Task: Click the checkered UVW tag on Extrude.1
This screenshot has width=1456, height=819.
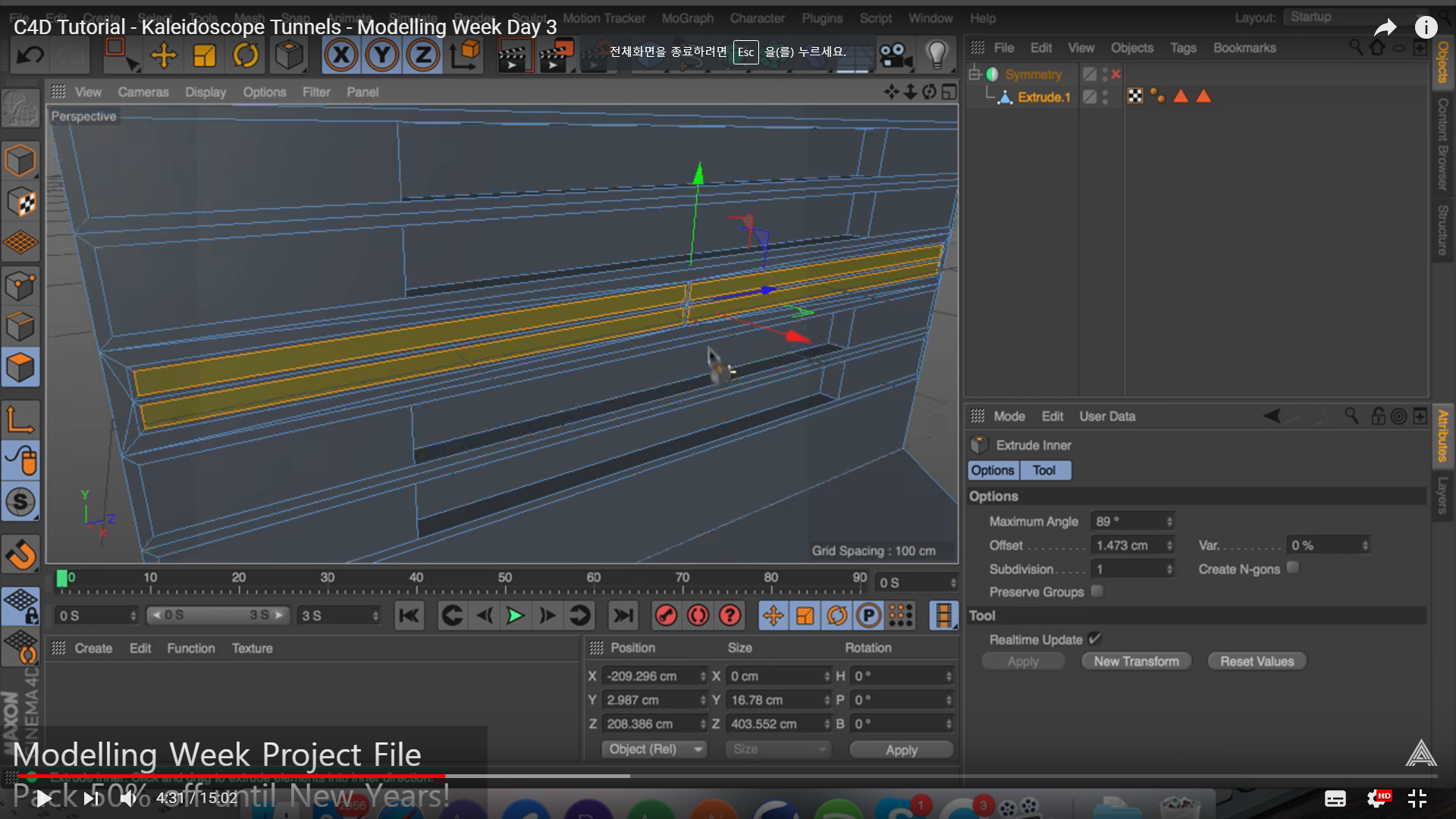Action: tap(1135, 96)
